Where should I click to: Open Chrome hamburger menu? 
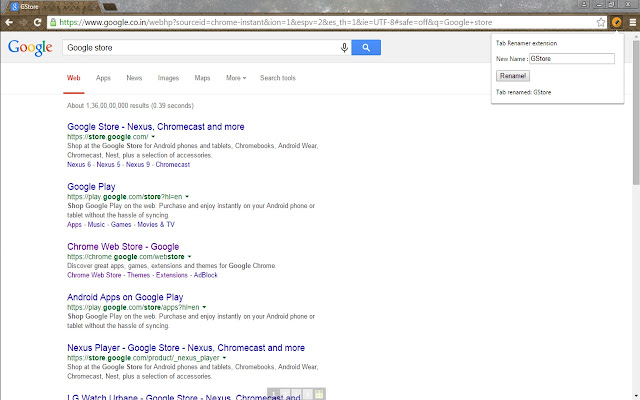point(632,22)
